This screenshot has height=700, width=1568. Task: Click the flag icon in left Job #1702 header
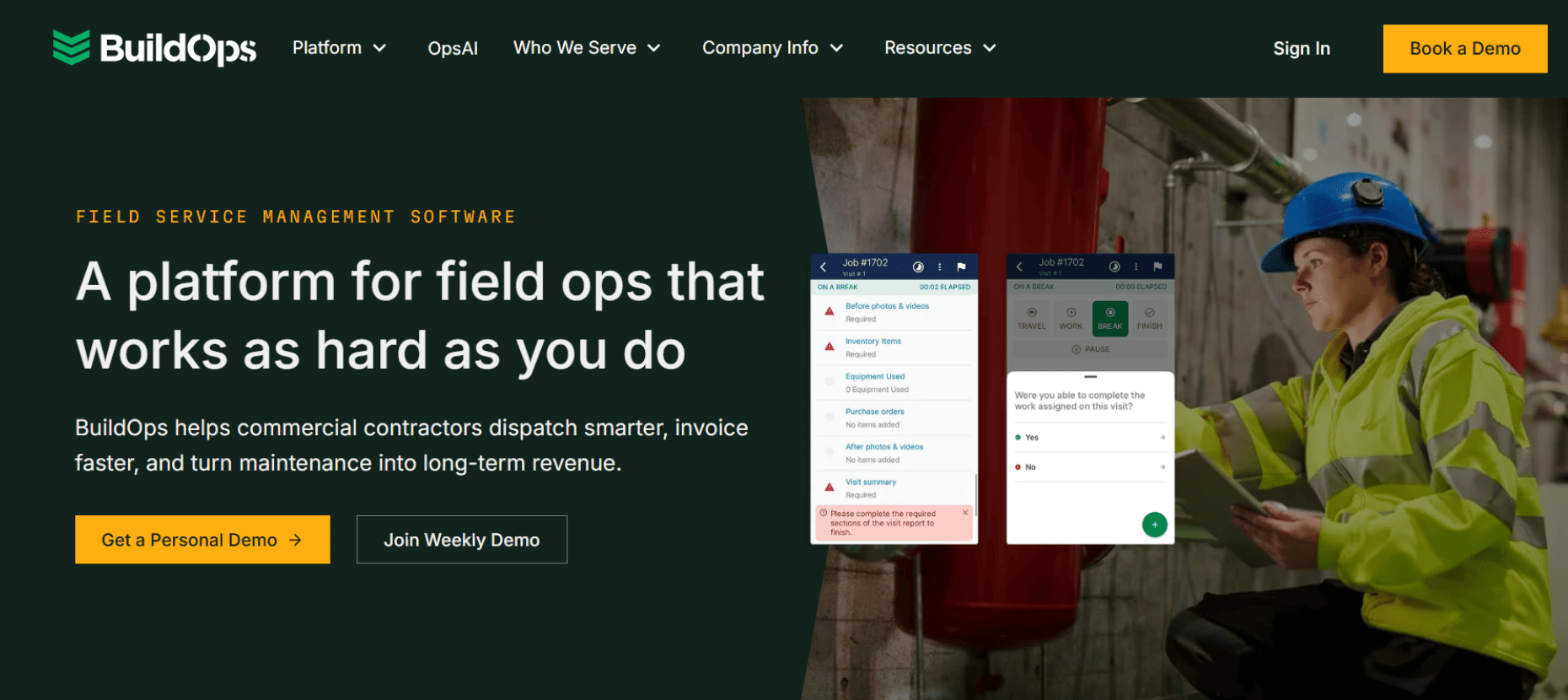(961, 267)
